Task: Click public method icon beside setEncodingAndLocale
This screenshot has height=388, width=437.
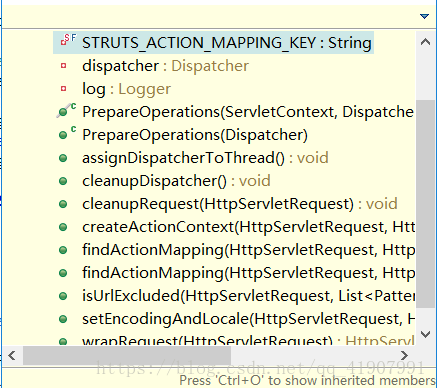Action: 63,319
